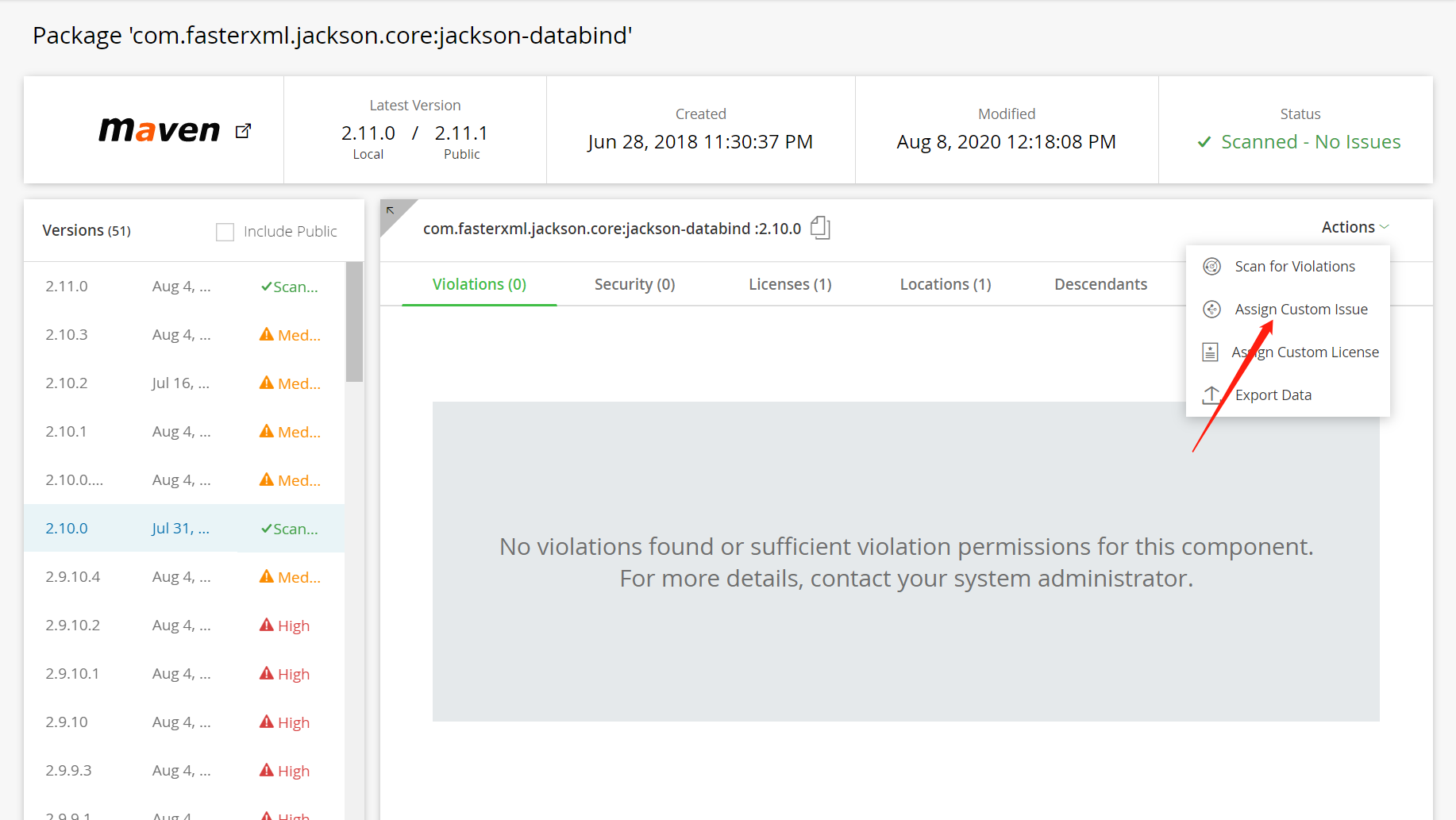Image resolution: width=1456 pixels, height=820 pixels.
Task: Enable the Include Public checkbox
Action: (225, 232)
